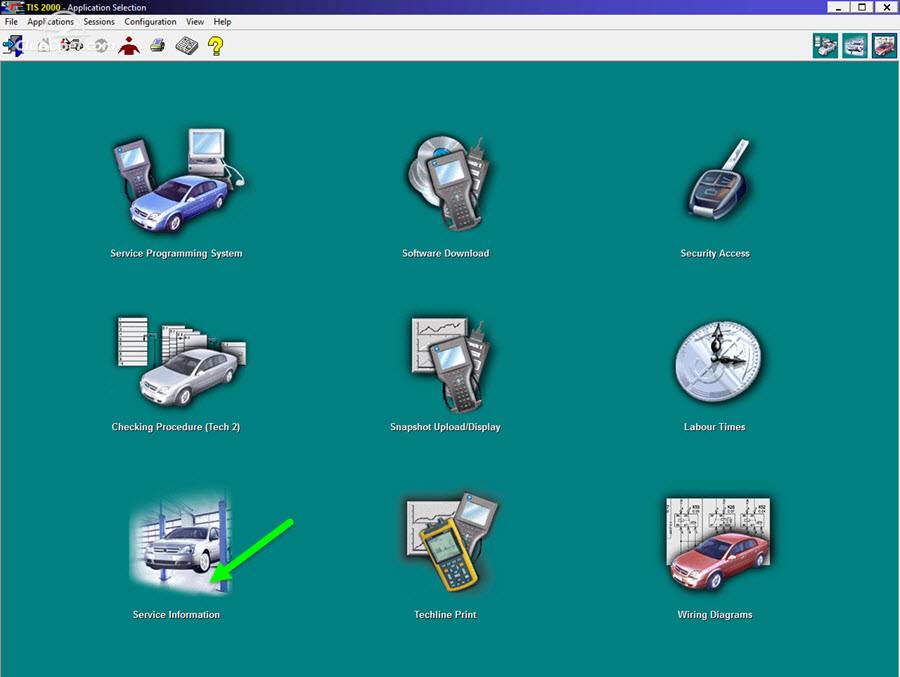This screenshot has height=677, width=900.
Task: Open the Sessions menu
Action: pos(99,22)
